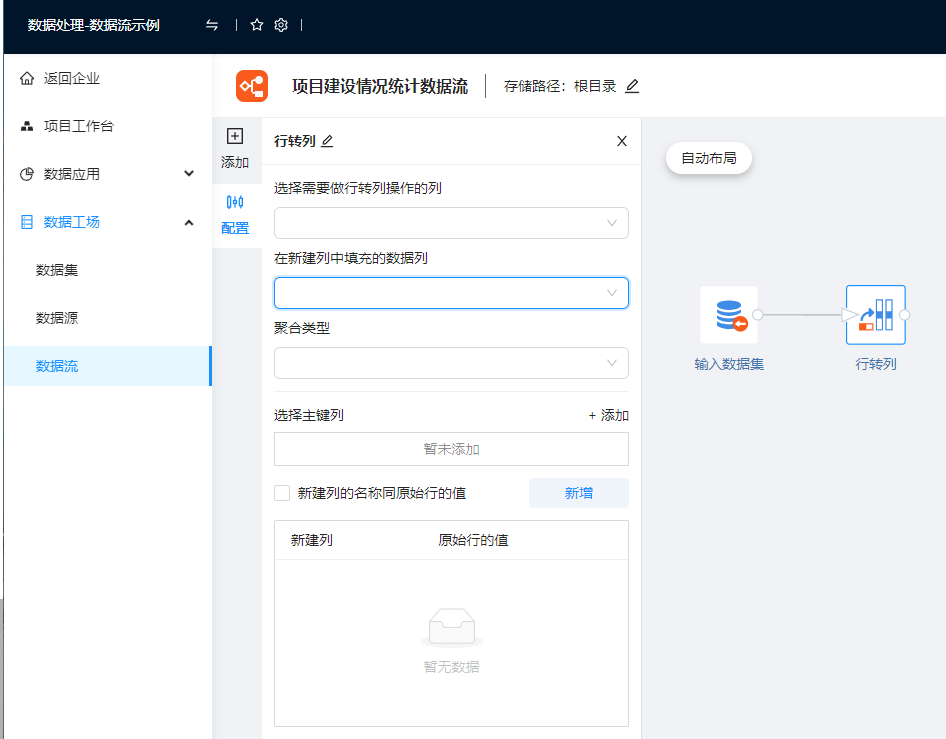Click + 添加 for primary key column
946x739 pixels.
pyautogui.click(x=608, y=415)
